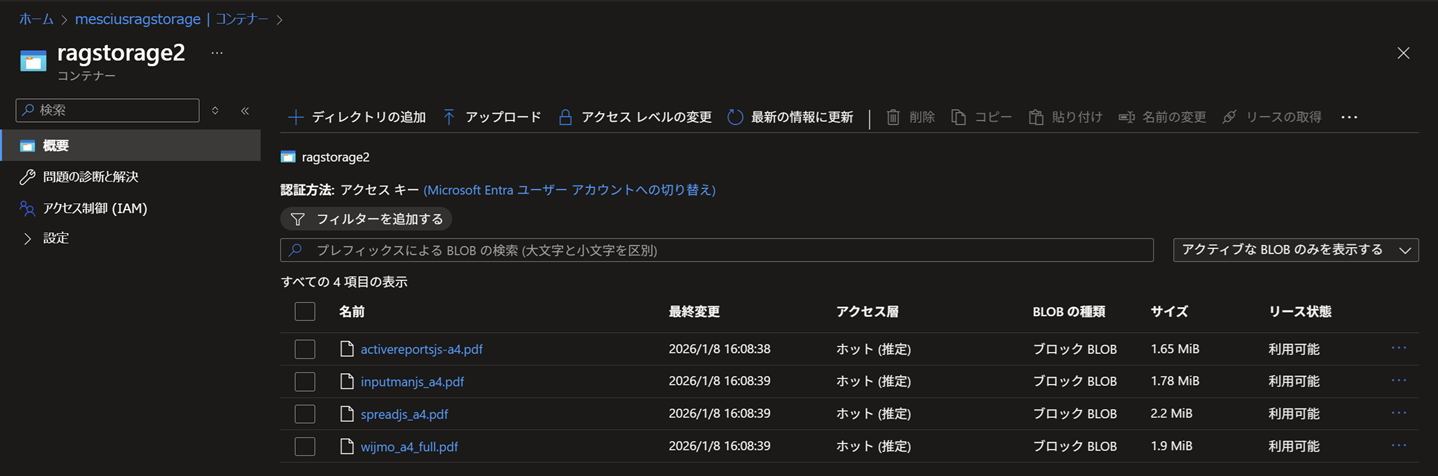1438x476 pixels.
Task: Open the wijmo_a4_full.pdf blob link
Action: 409,446
